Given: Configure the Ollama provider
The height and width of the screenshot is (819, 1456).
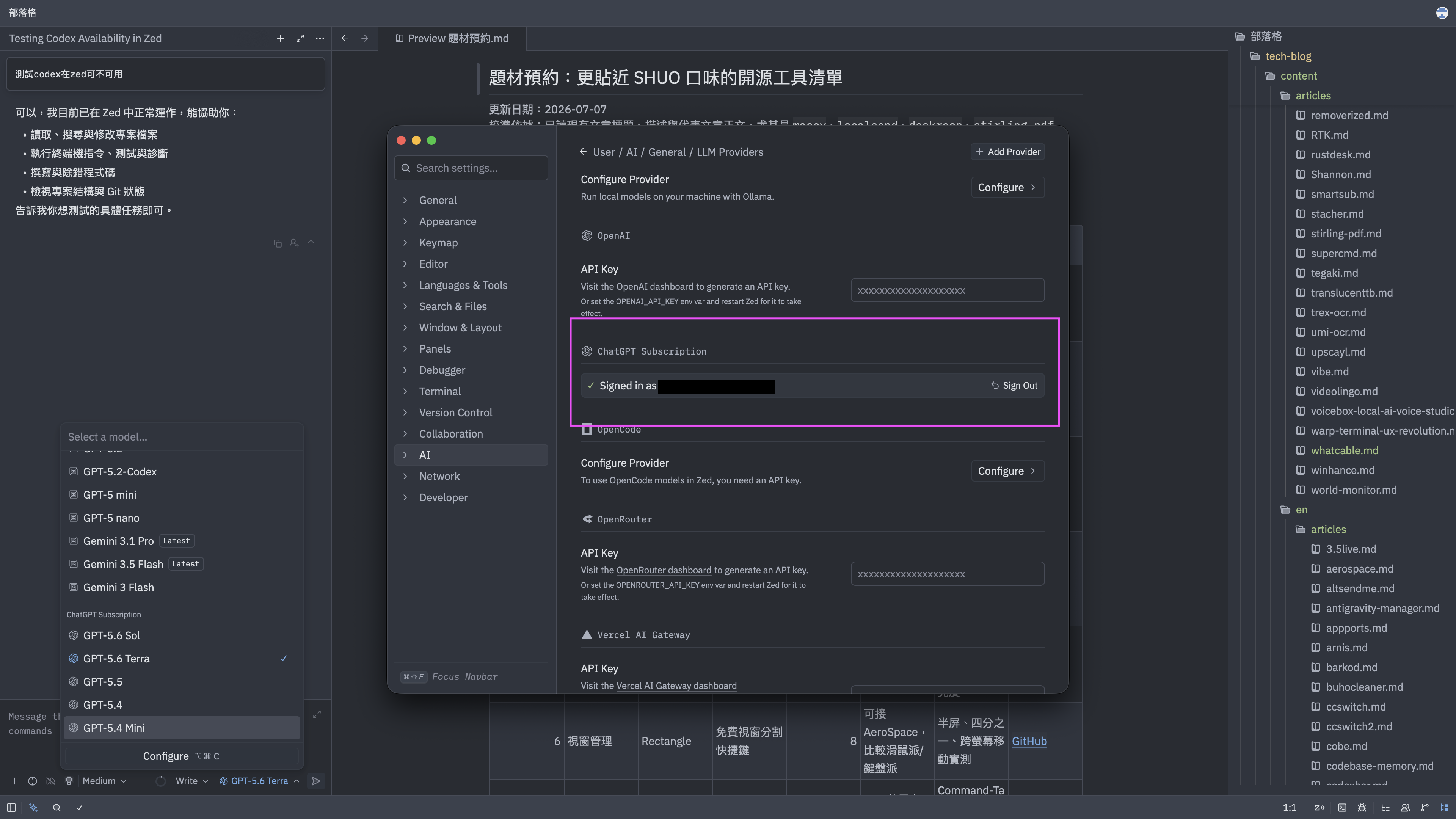Looking at the screenshot, I should (1007, 187).
